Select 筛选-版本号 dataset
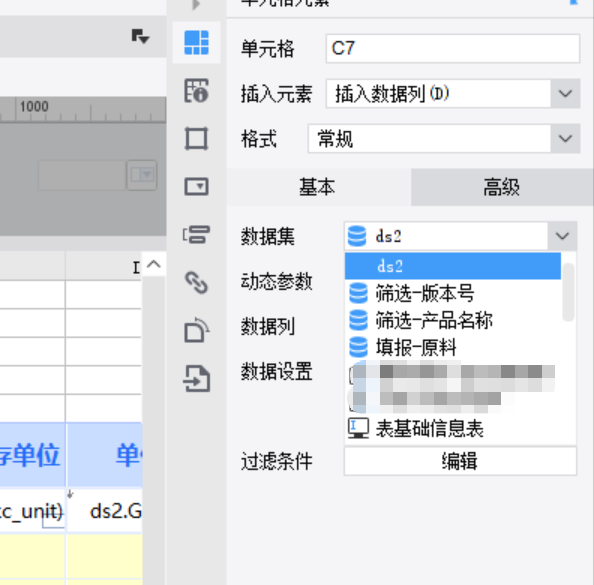Viewport: 594px width, 585px height. (453, 293)
